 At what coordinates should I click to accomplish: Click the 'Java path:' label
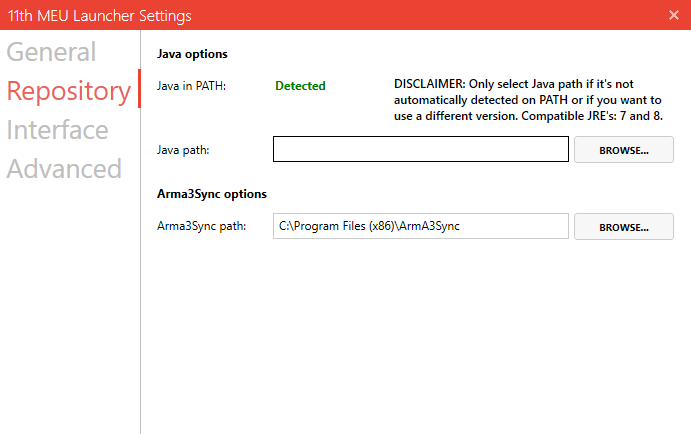click(183, 150)
